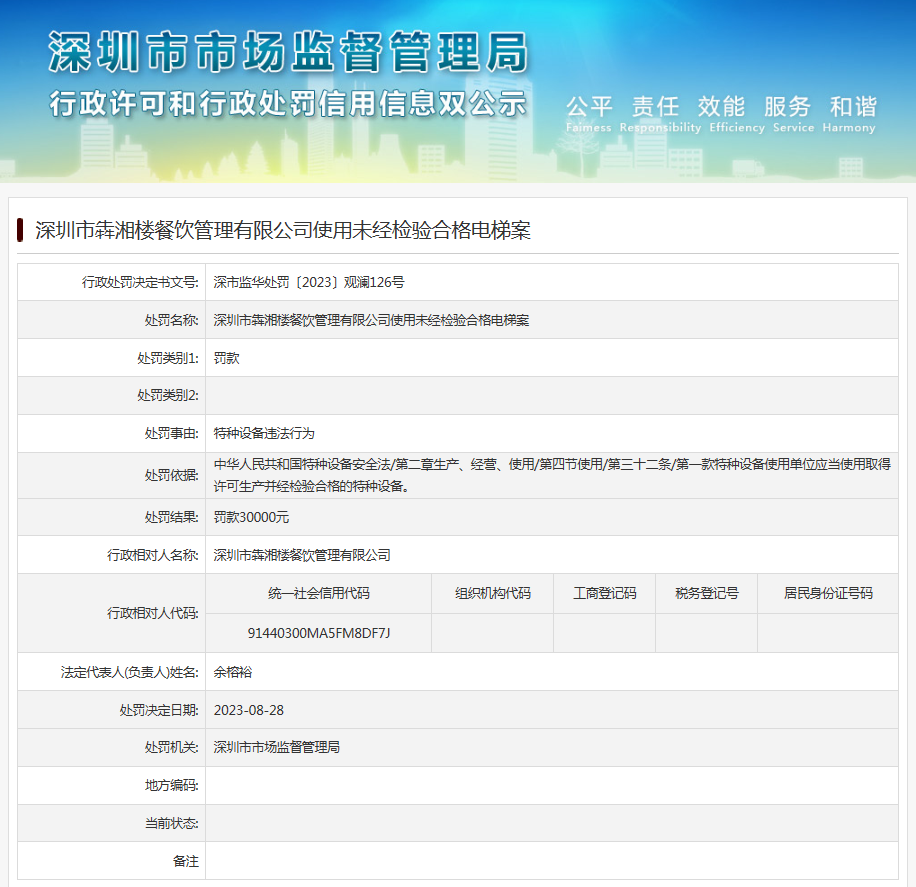Click the 责任 Responsibility slogan text

[660, 114]
